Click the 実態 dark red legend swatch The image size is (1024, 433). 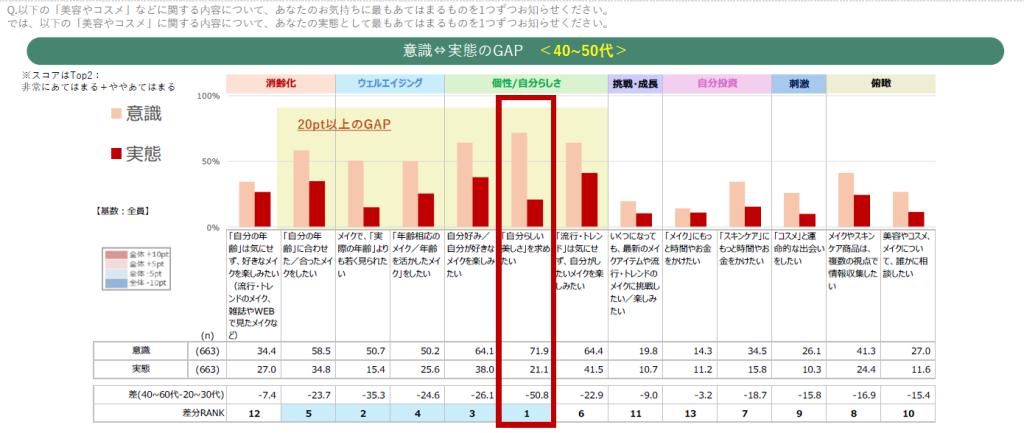click(x=116, y=153)
